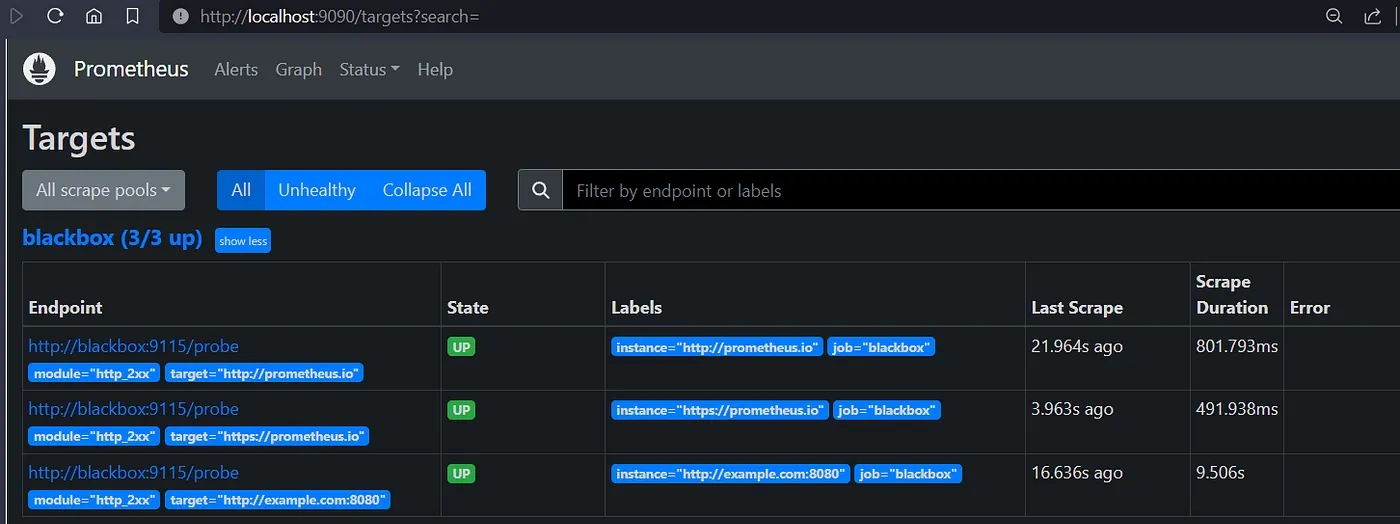Open the Help nav item
Image resolution: width=1400 pixels, height=524 pixels.
coord(435,69)
